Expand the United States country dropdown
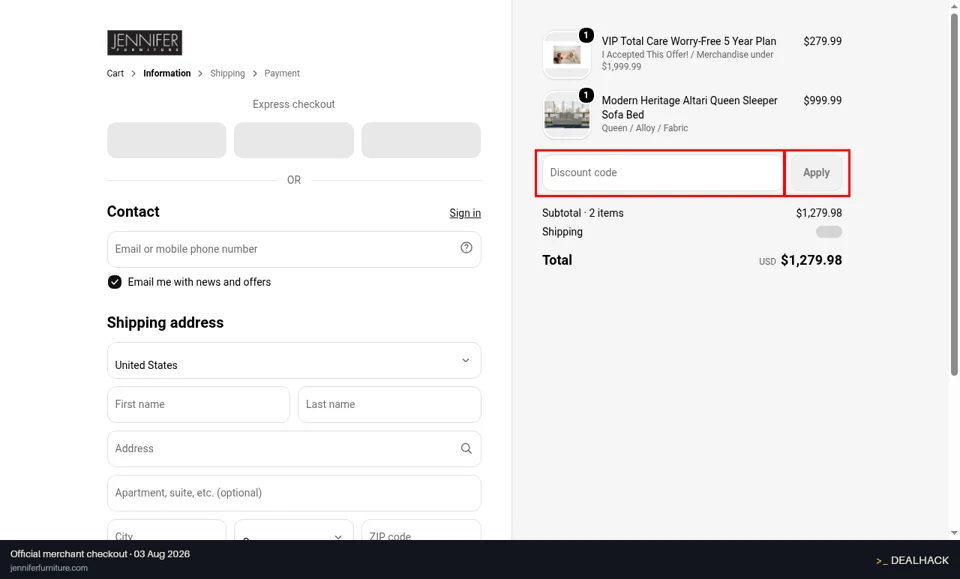The height and width of the screenshot is (579, 960). click(x=294, y=360)
